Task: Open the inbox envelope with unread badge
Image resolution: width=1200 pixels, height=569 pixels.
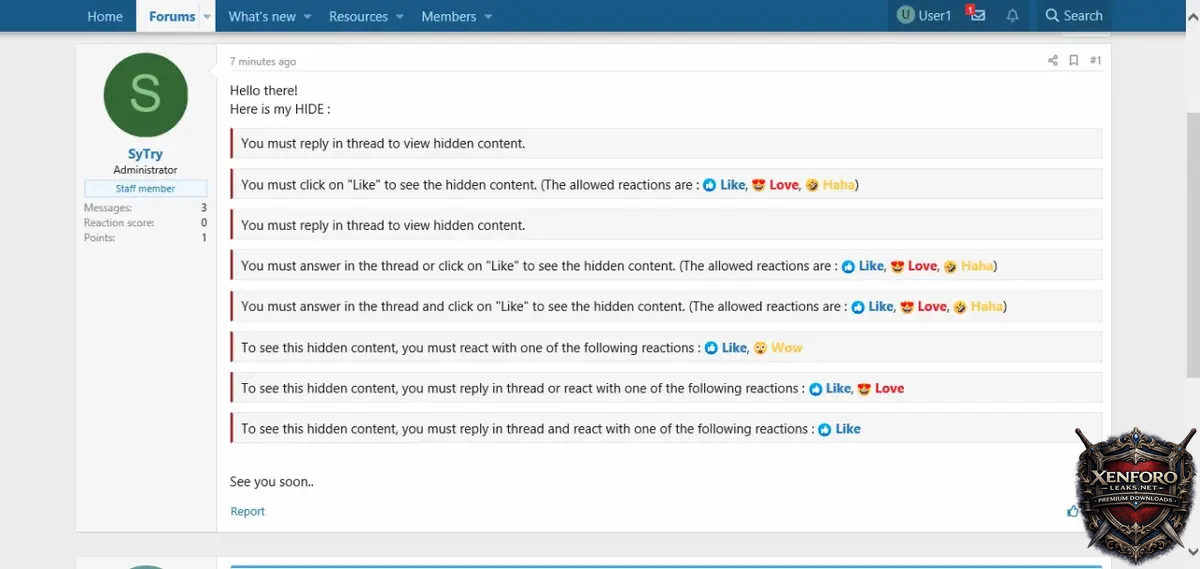Action: pyautogui.click(x=977, y=15)
